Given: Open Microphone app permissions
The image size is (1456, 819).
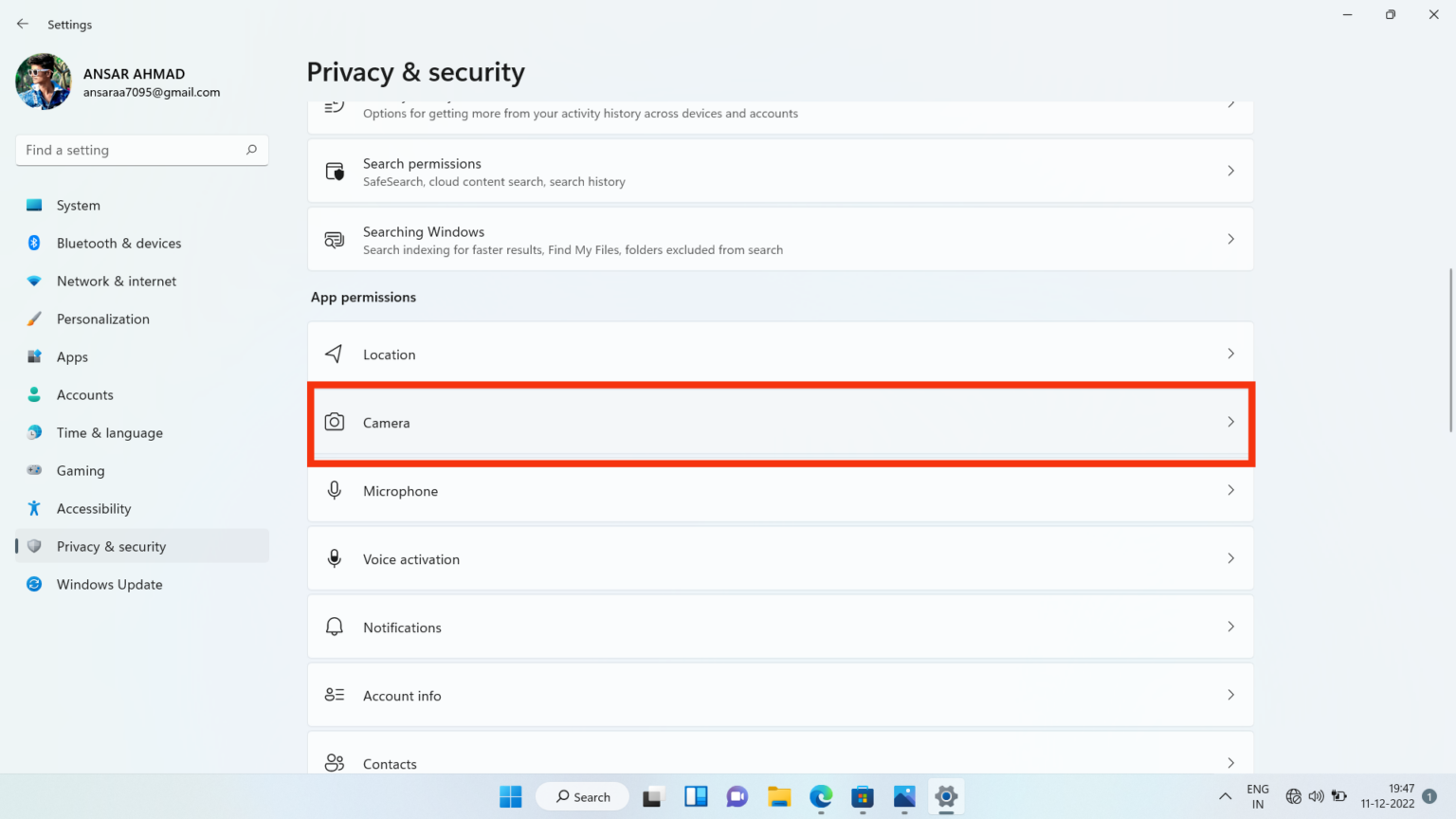Looking at the screenshot, I should tap(779, 491).
